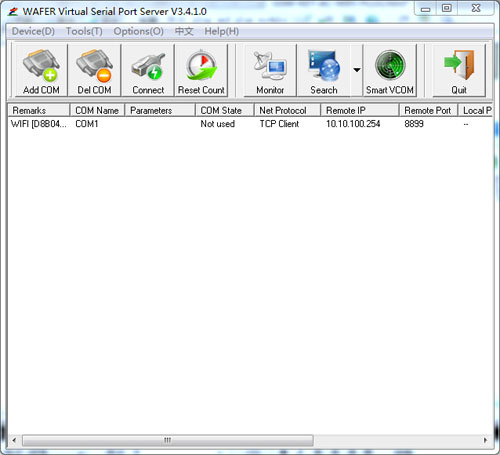Click the Reset Count toolbar icon
500x455 pixels.
coord(201,70)
